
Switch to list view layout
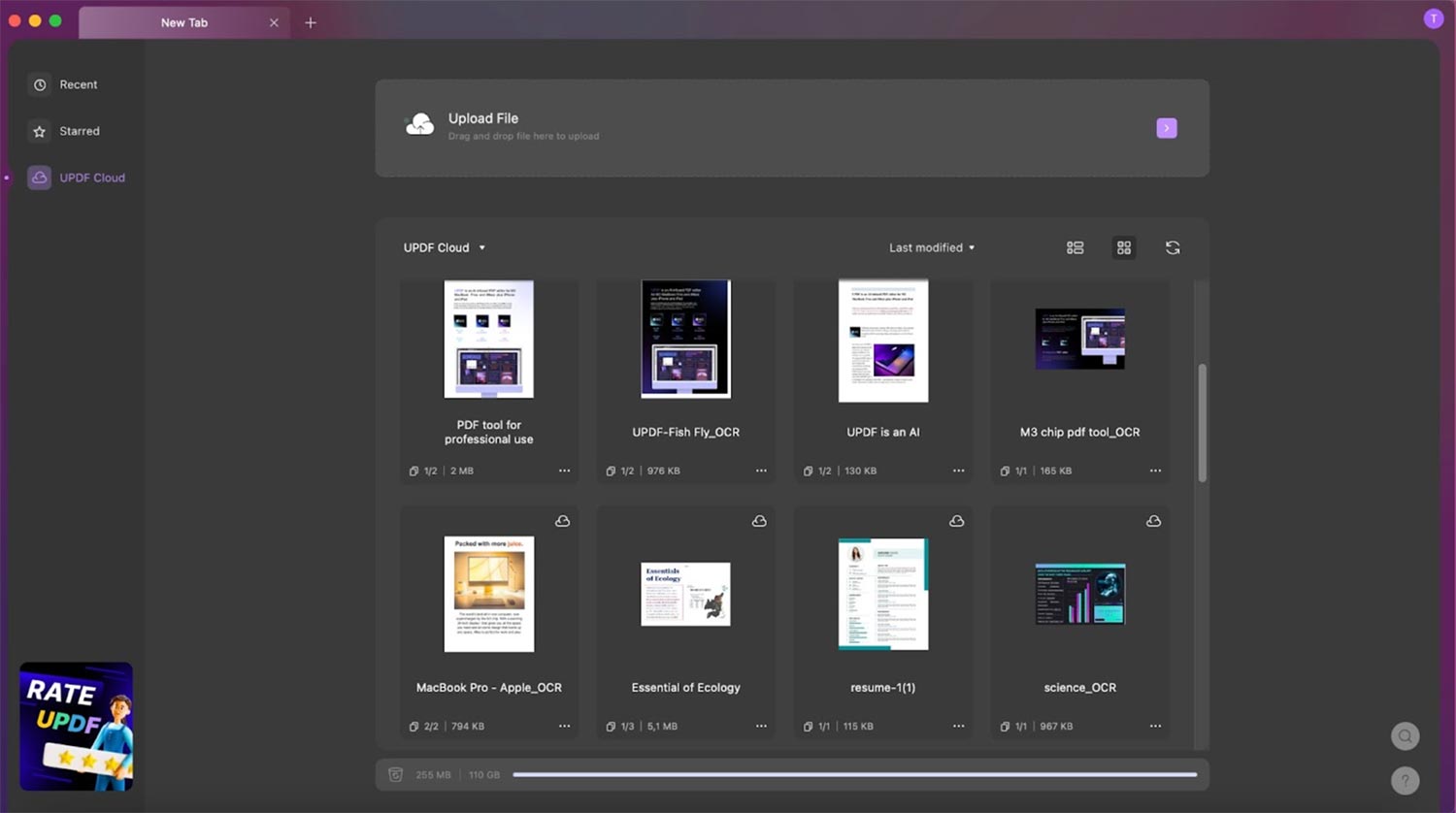1075,247
